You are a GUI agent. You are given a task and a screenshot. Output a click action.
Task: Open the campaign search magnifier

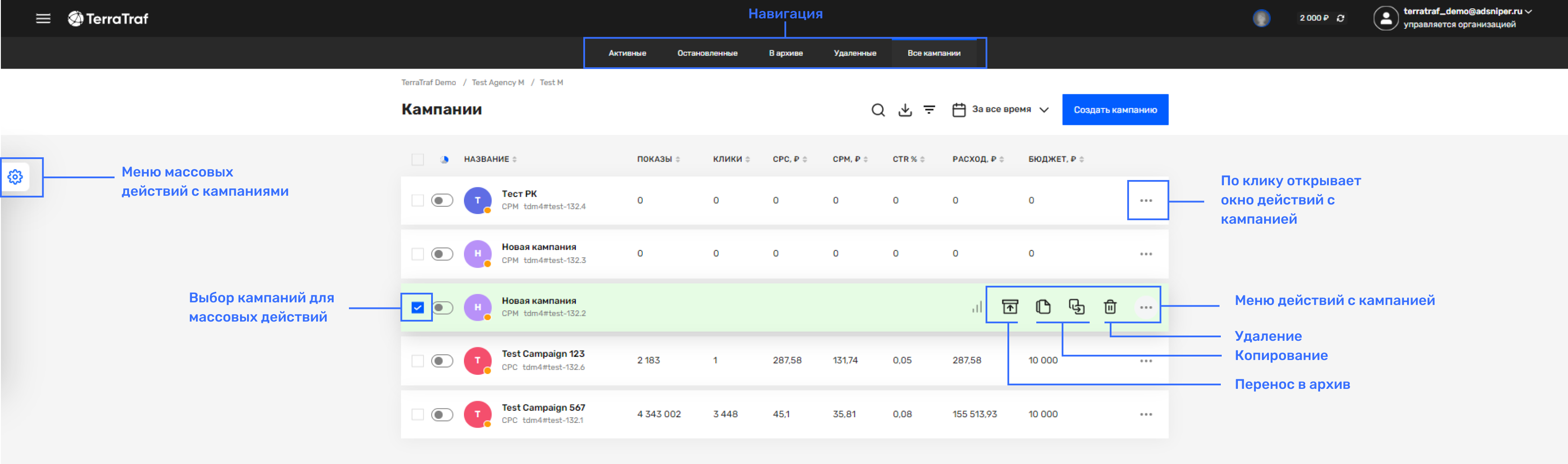[878, 110]
